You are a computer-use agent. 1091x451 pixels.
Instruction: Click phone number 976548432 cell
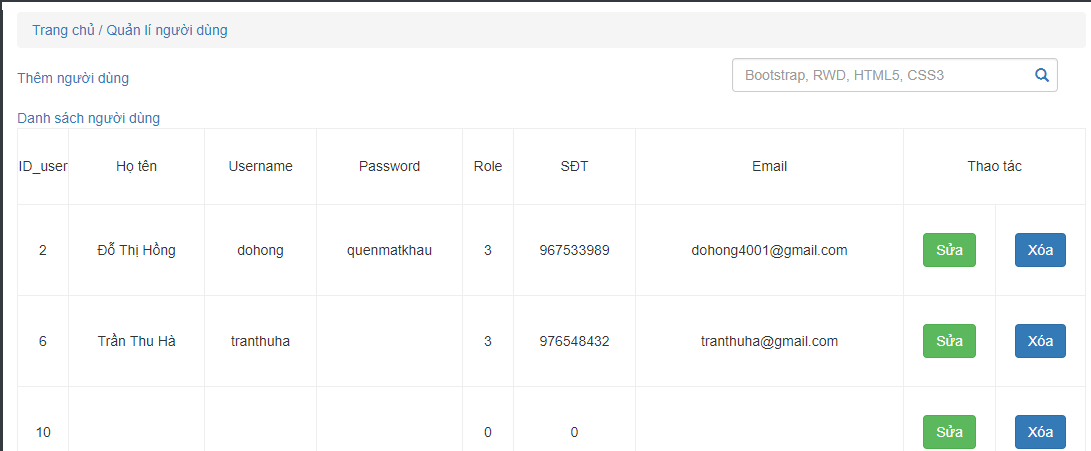click(x=574, y=341)
